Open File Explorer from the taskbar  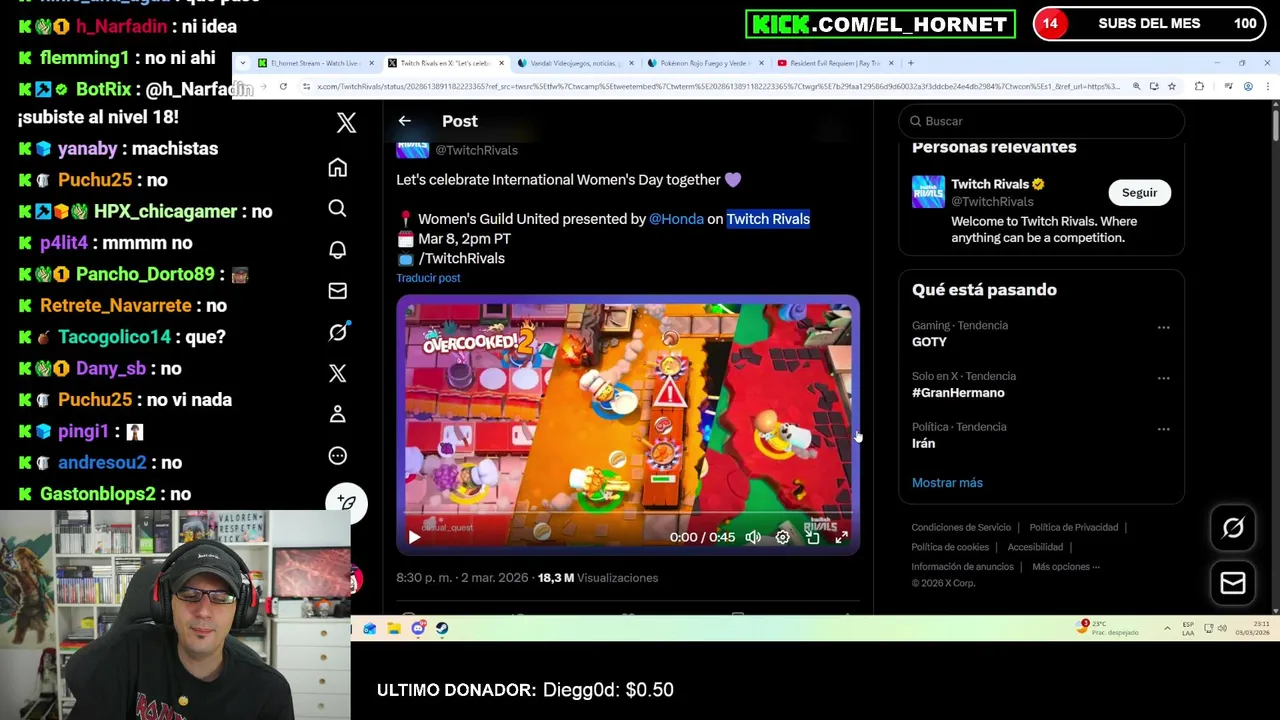coord(394,629)
